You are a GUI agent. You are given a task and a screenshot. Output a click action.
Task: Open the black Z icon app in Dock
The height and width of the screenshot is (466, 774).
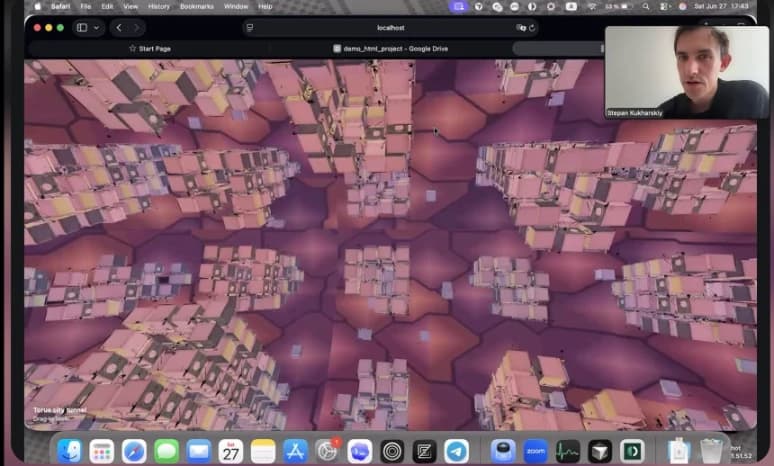[x=424, y=451]
